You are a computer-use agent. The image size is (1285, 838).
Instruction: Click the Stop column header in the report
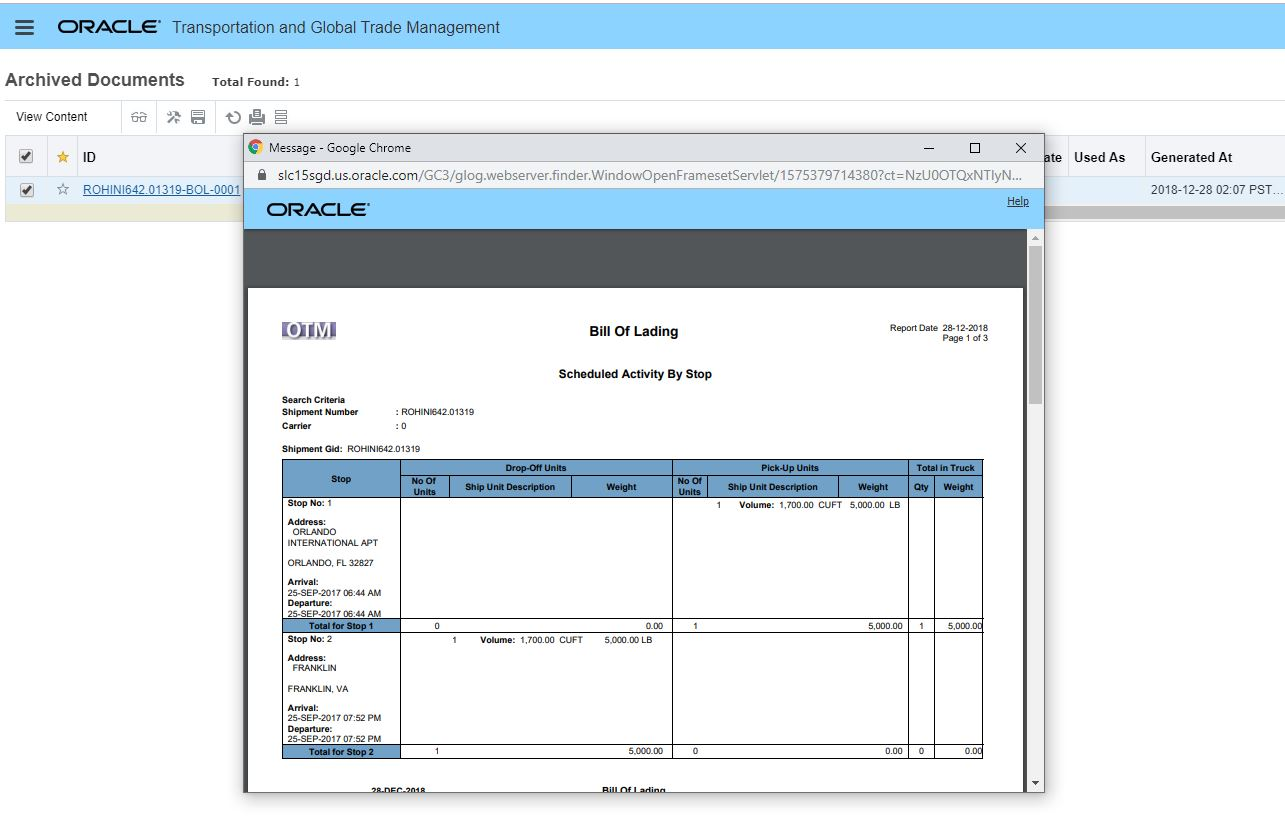(341, 479)
